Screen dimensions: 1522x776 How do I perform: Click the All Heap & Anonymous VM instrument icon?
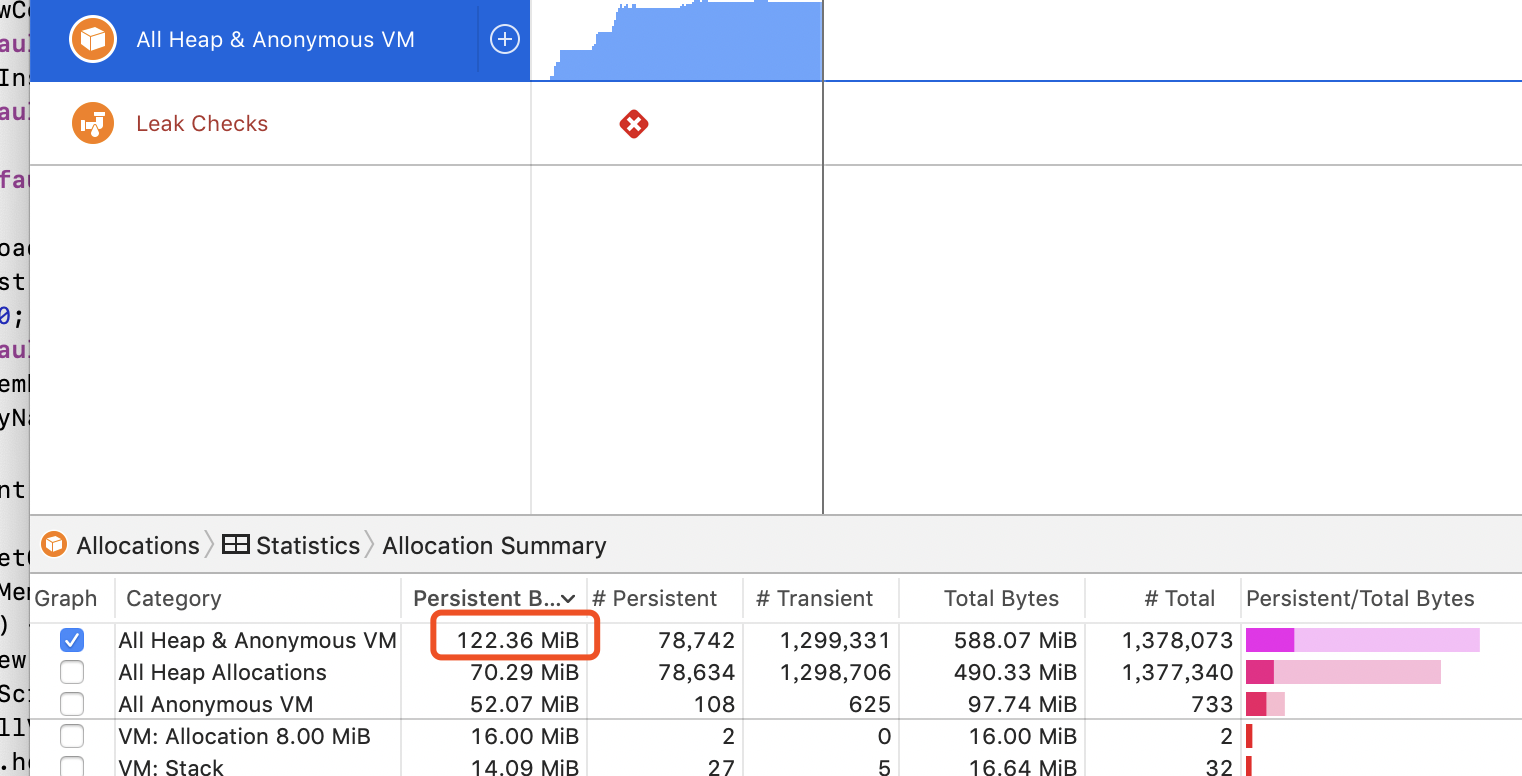[93, 40]
